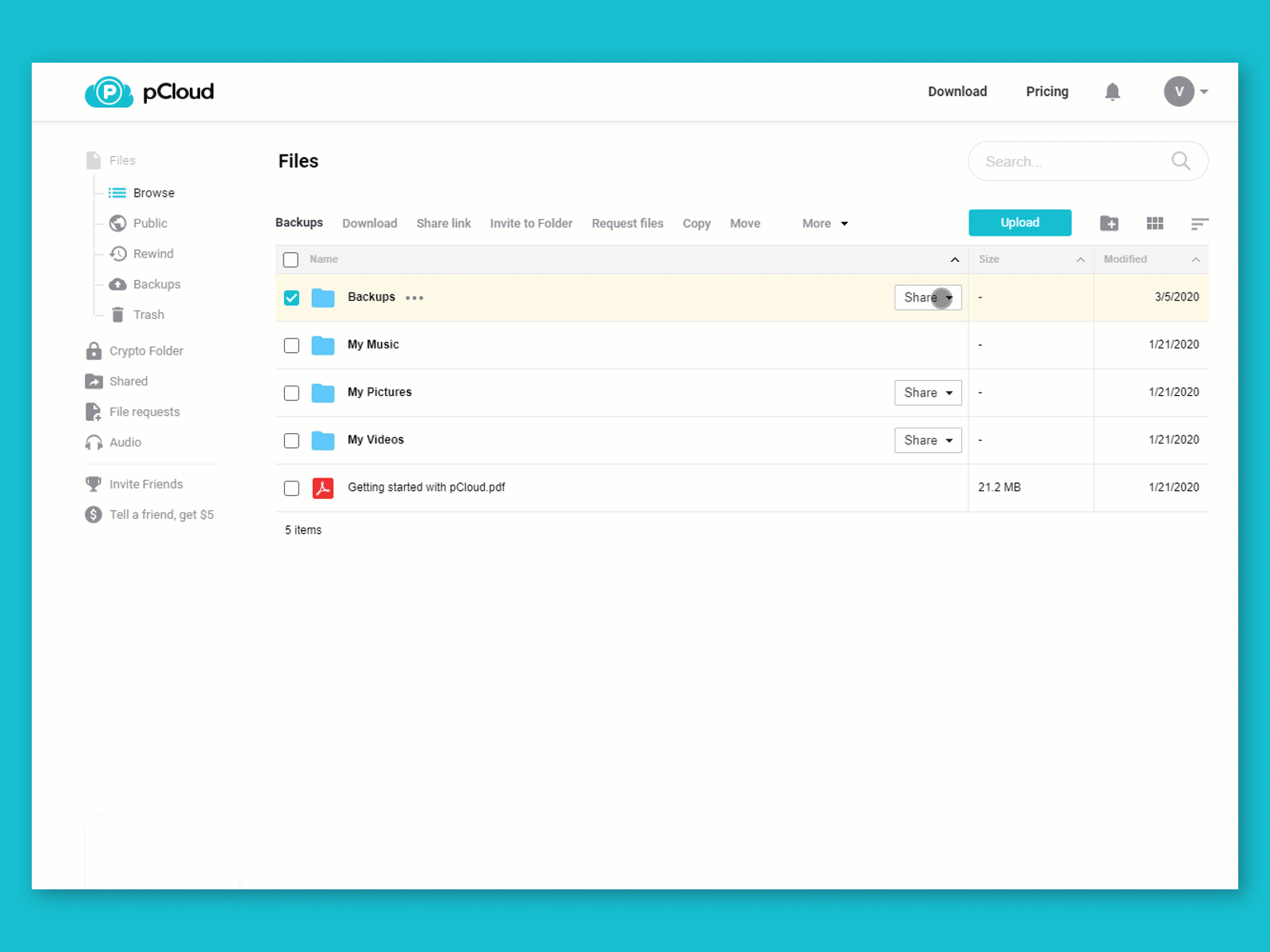Create a new folder with folder-plus icon

[x=1109, y=224]
